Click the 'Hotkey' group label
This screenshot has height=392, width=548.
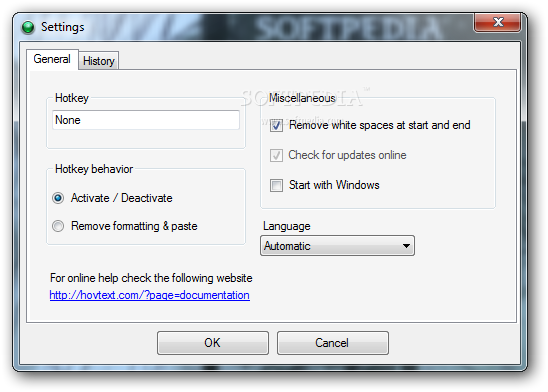coord(72,98)
